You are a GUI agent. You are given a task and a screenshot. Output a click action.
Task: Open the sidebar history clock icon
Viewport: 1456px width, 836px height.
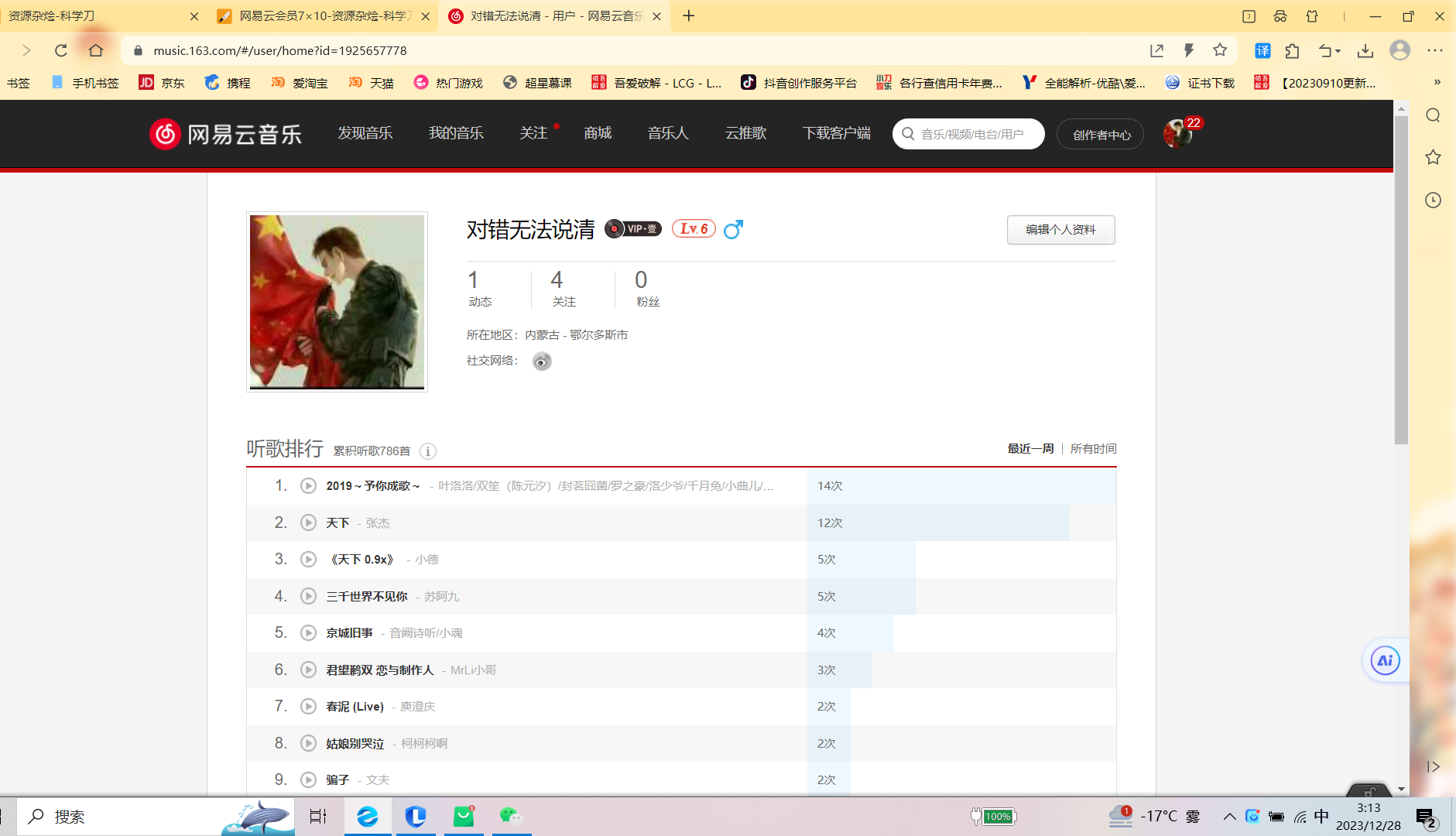1433,200
